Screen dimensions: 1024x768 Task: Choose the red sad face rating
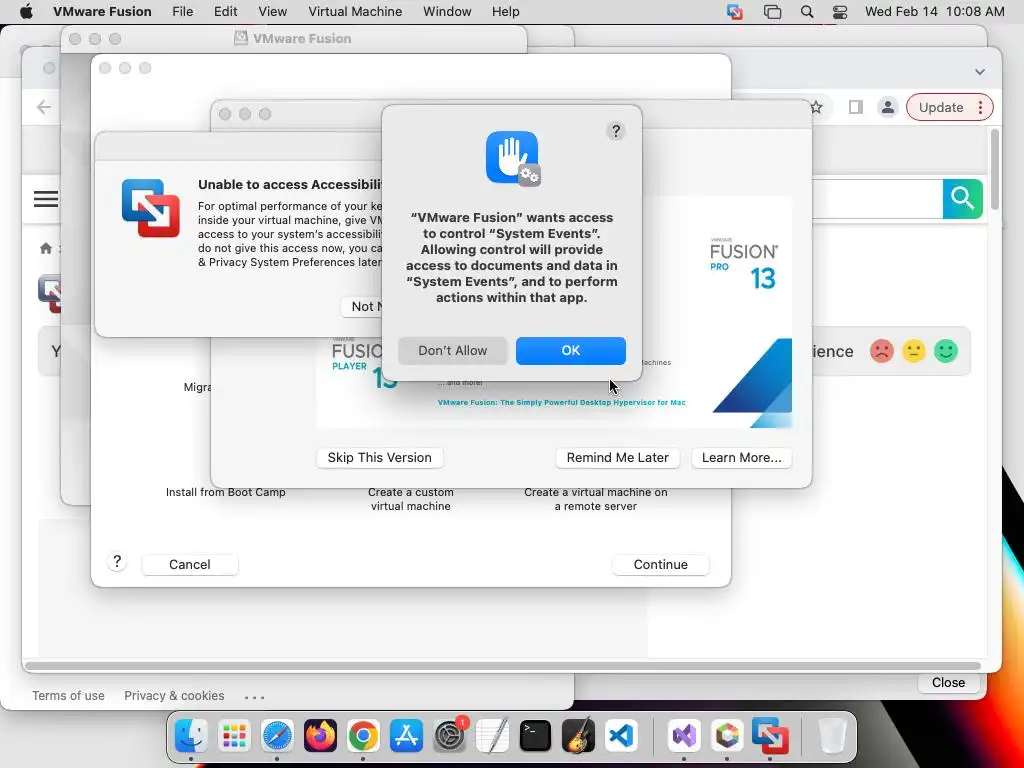pyautogui.click(x=882, y=351)
